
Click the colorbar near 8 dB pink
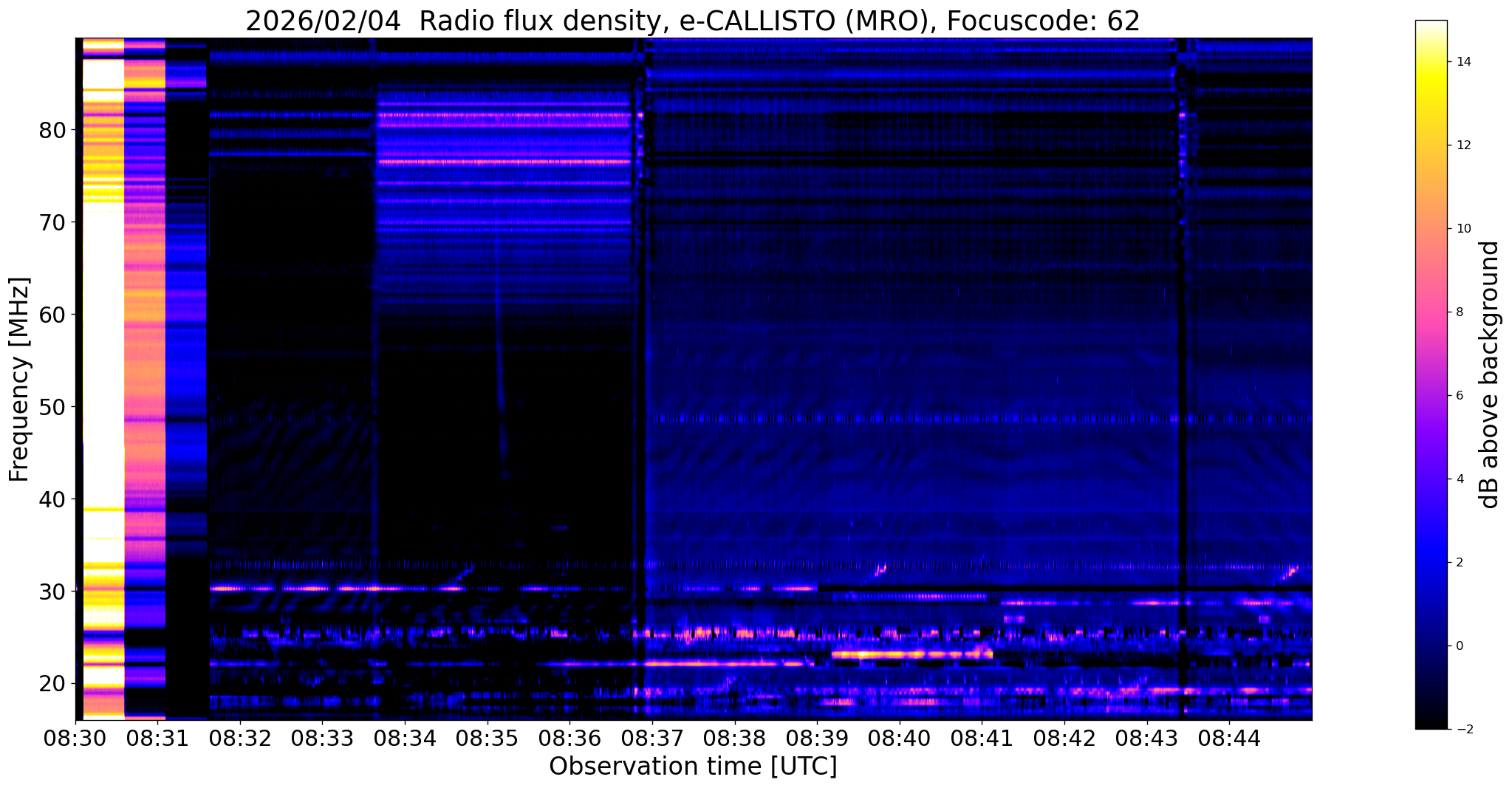click(x=1431, y=312)
